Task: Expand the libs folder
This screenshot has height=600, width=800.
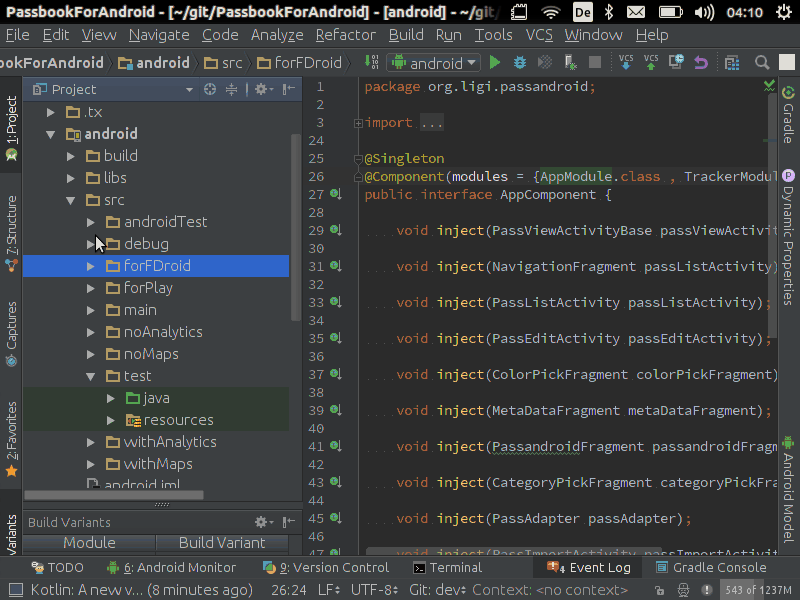Action: tap(71, 178)
